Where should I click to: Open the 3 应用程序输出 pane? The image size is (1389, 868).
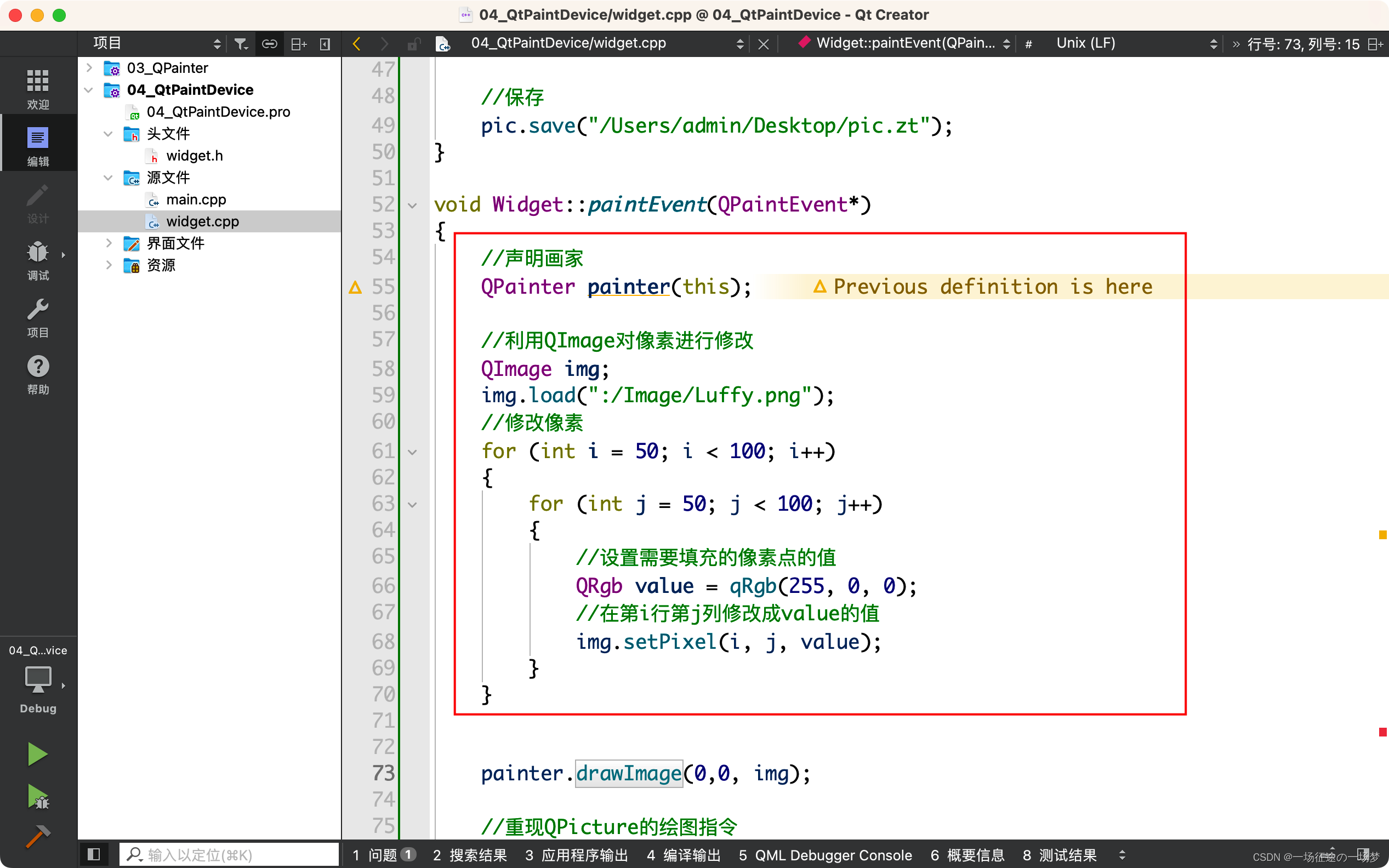tap(577, 855)
